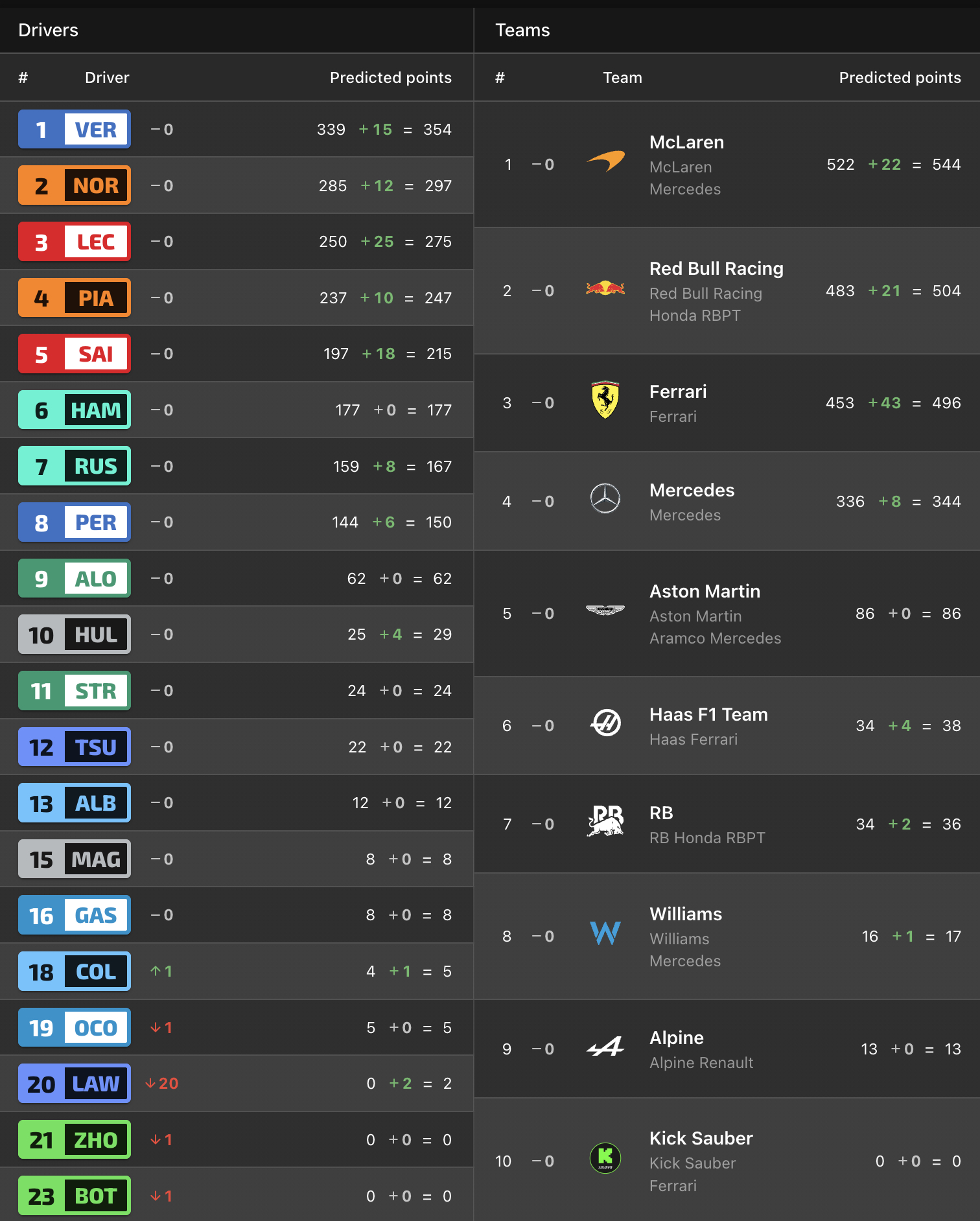The height and width of the screenshot is (1221, 980).
Task: Select the NOR driver badge
Action: (75, 186)
